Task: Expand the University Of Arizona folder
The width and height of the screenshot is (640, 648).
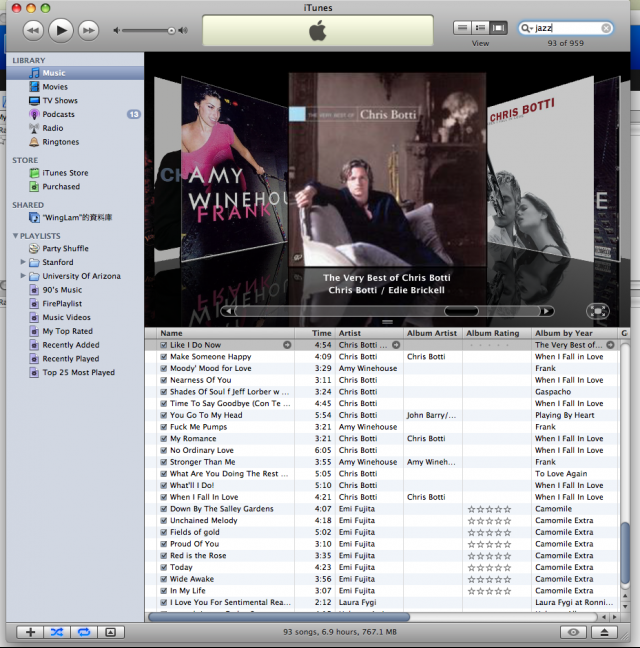Action: tap(23, 276)
